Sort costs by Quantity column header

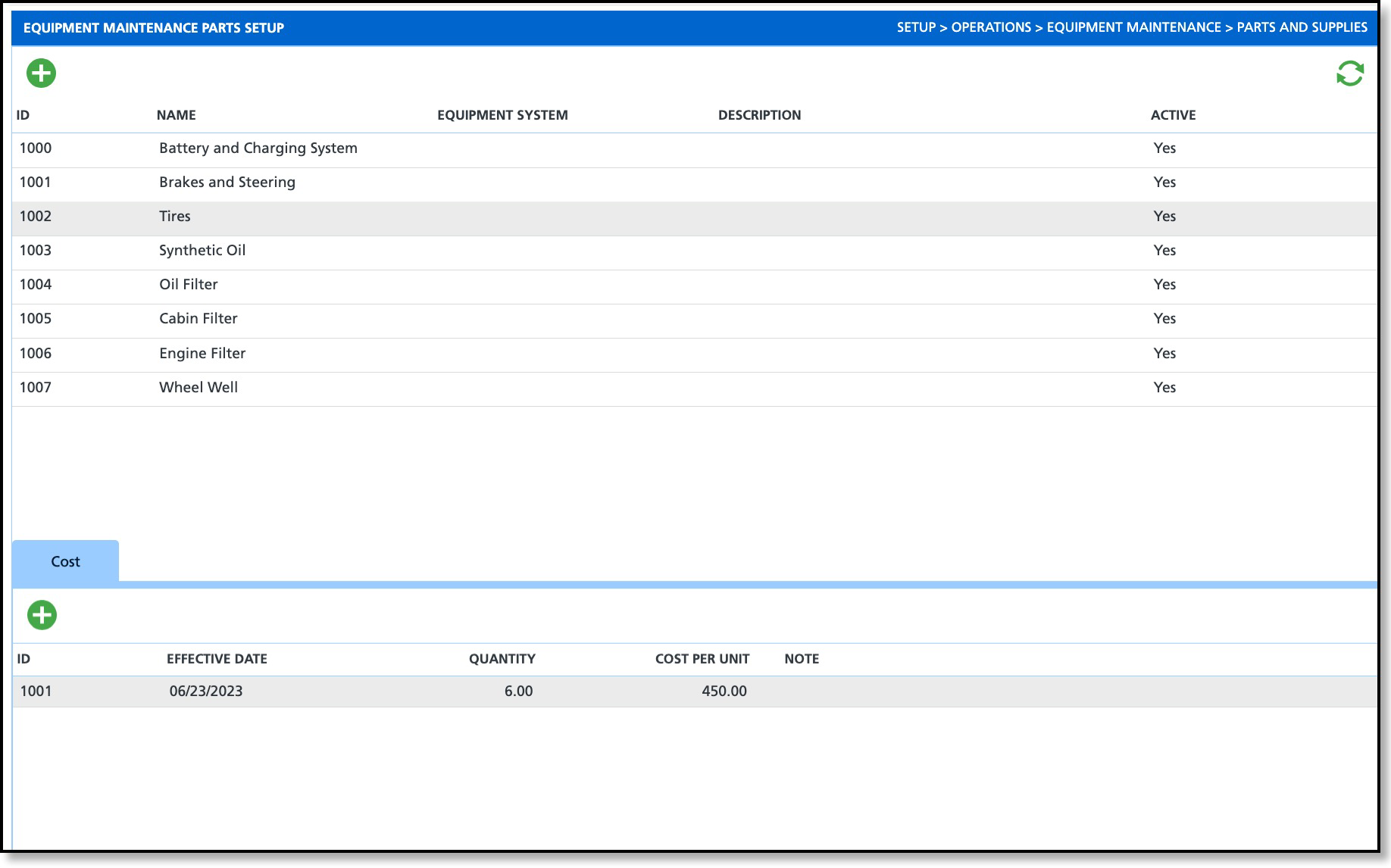point(502,659)
